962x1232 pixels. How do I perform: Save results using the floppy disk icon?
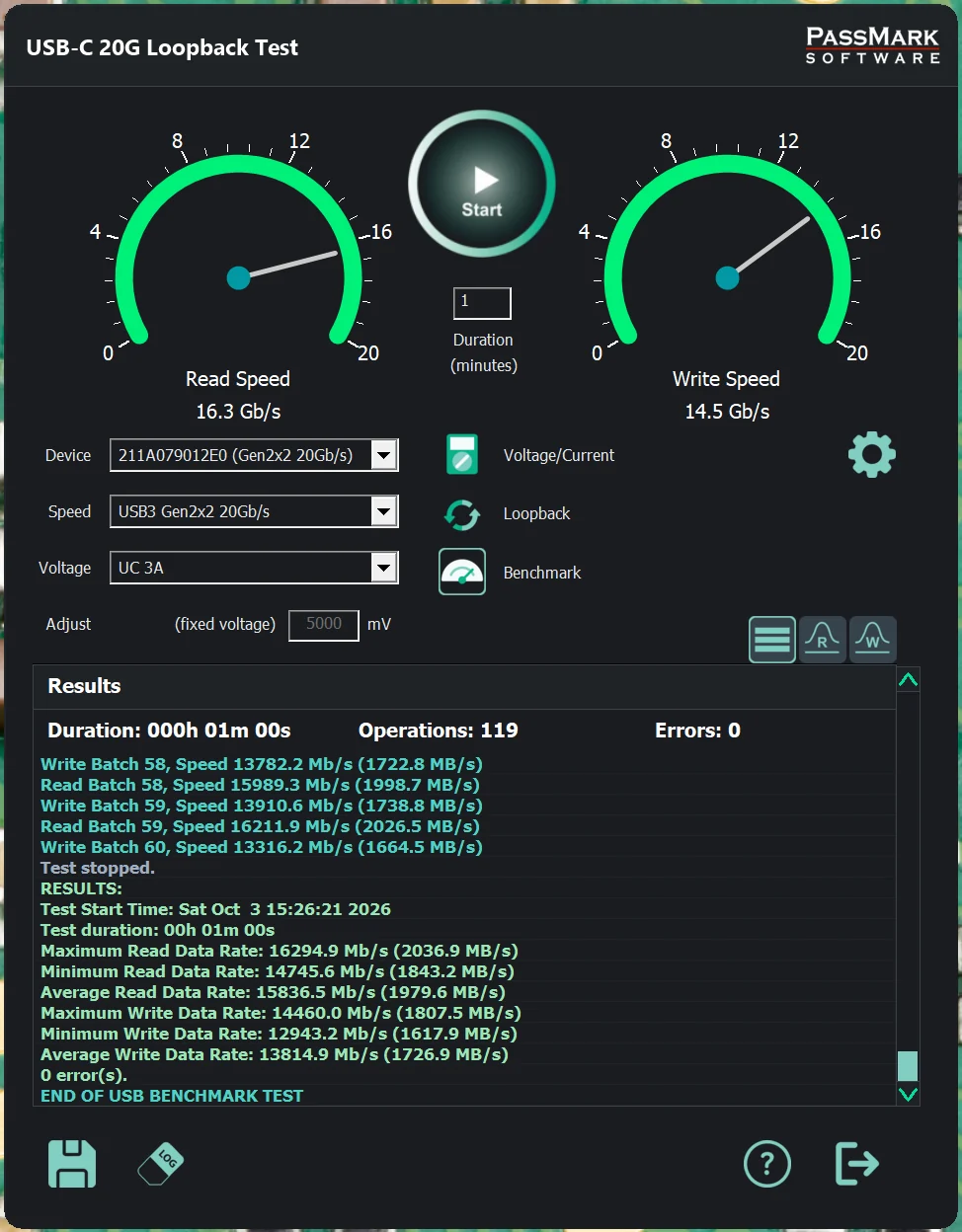pos(72,1164)
